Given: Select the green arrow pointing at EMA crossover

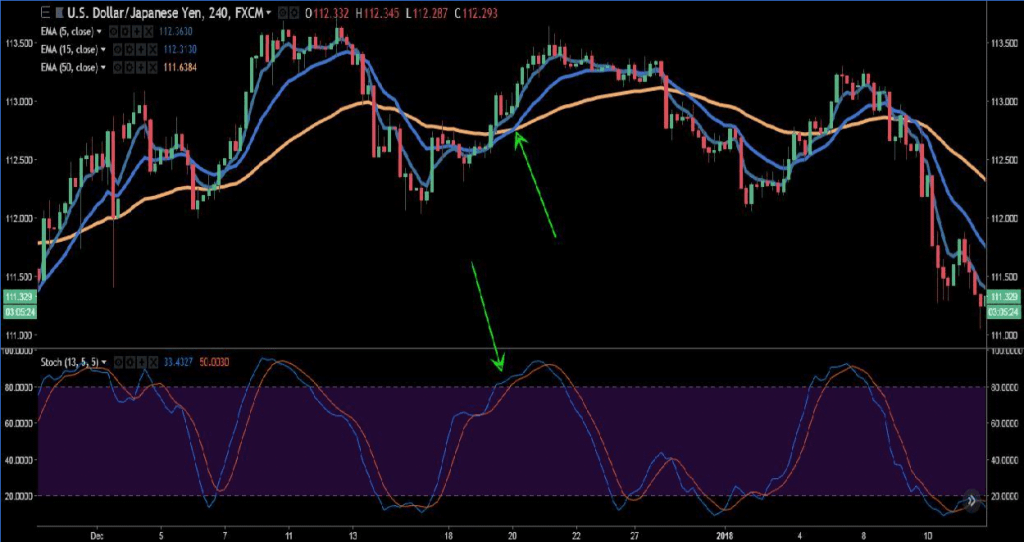Looking at the screenshot, I should (x=534, y=185).
